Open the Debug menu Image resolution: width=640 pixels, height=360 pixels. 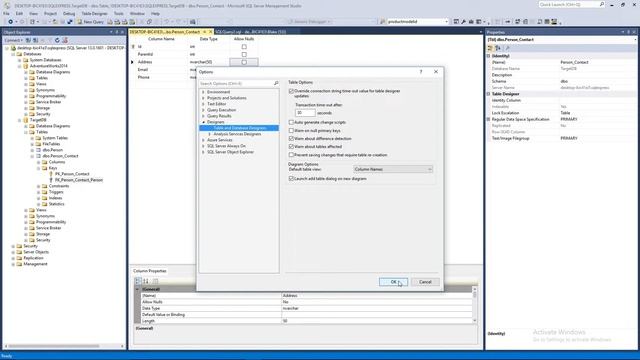[x=69, y=13]
